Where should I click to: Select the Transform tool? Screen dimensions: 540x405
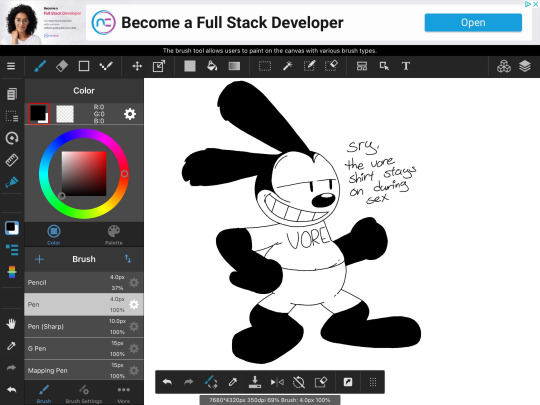(159, 66)
